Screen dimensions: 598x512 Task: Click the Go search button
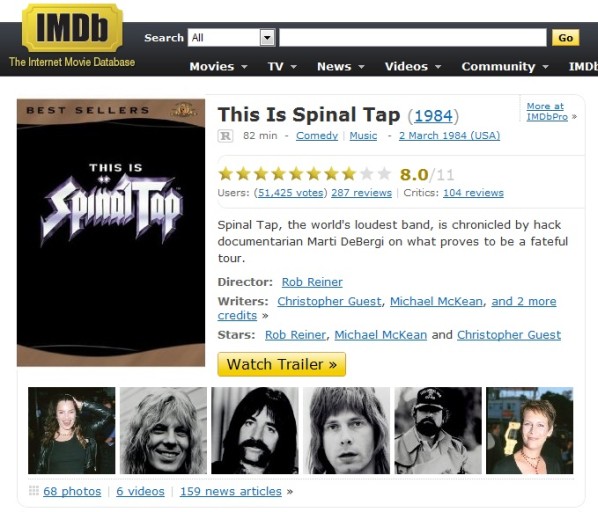(x=566, y=38)
